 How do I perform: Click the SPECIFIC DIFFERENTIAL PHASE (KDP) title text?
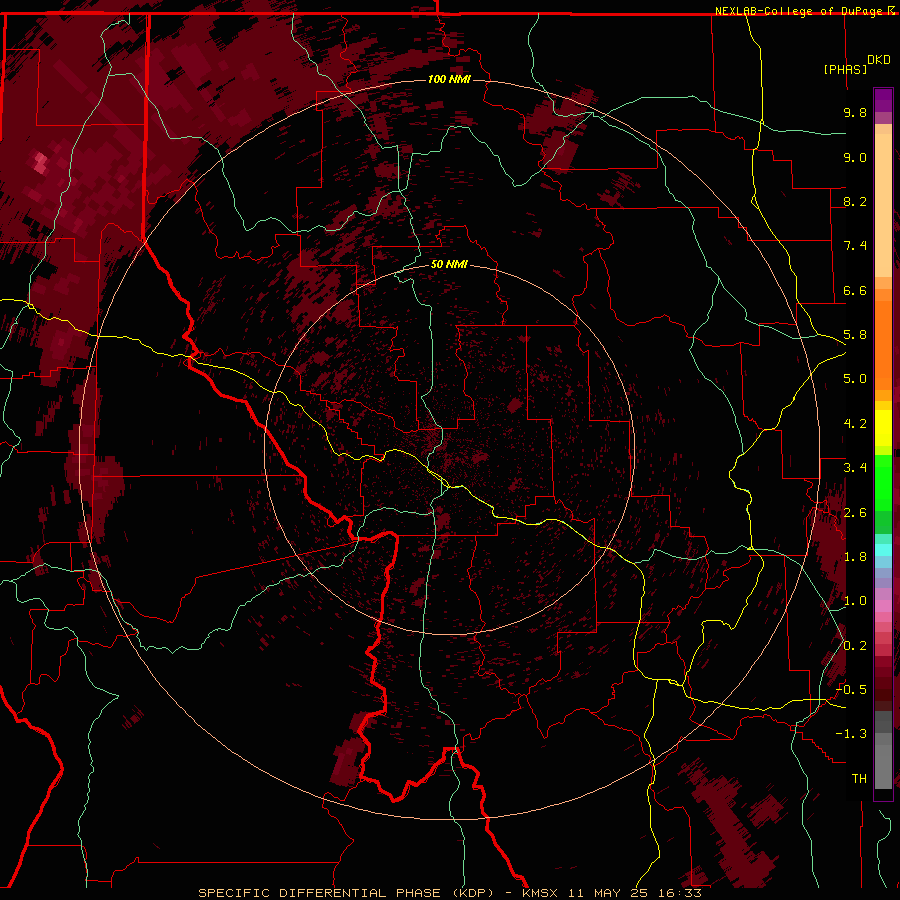tap(346, 893)
